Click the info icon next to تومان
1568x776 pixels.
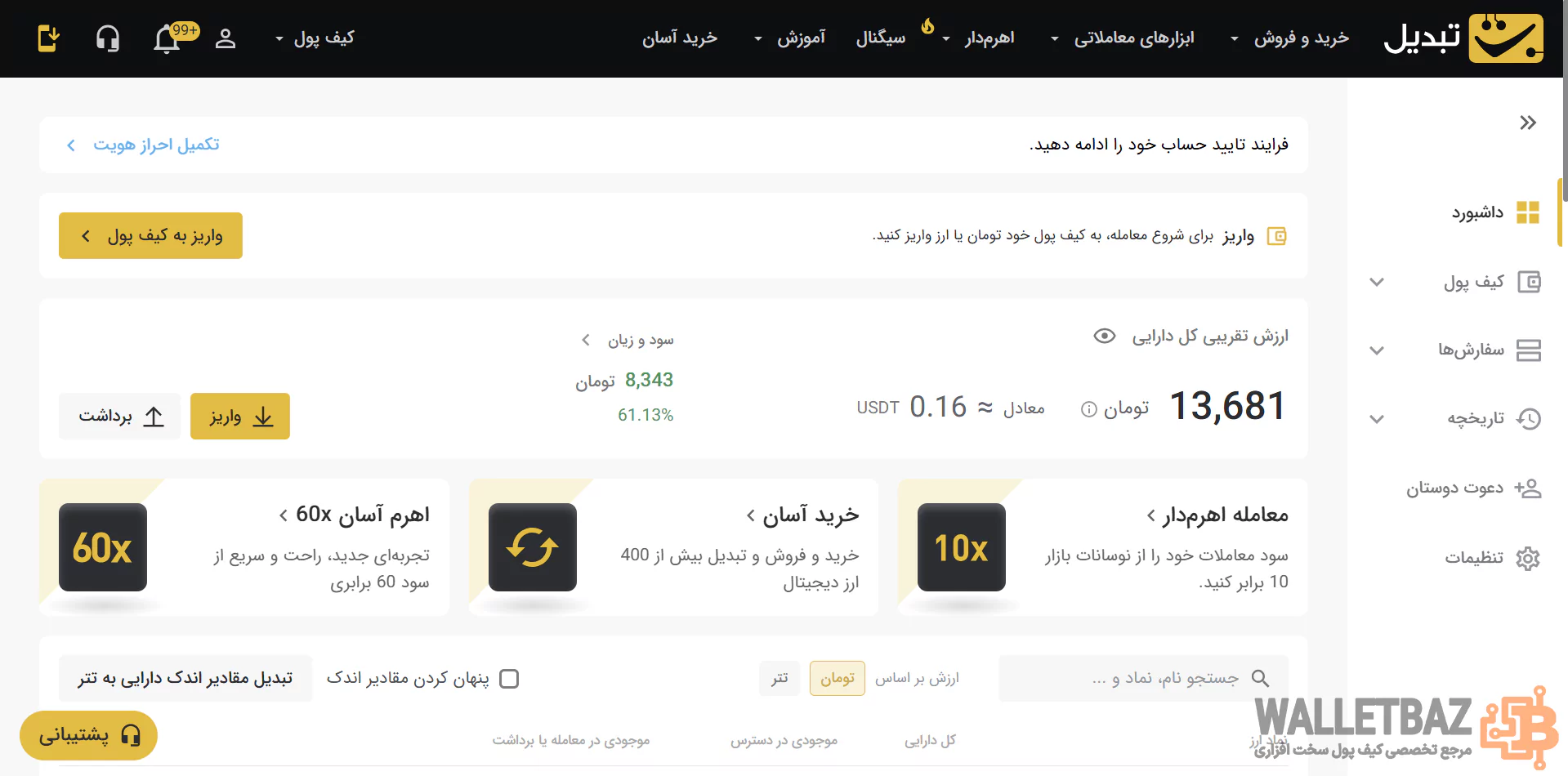coord(1088,409)
